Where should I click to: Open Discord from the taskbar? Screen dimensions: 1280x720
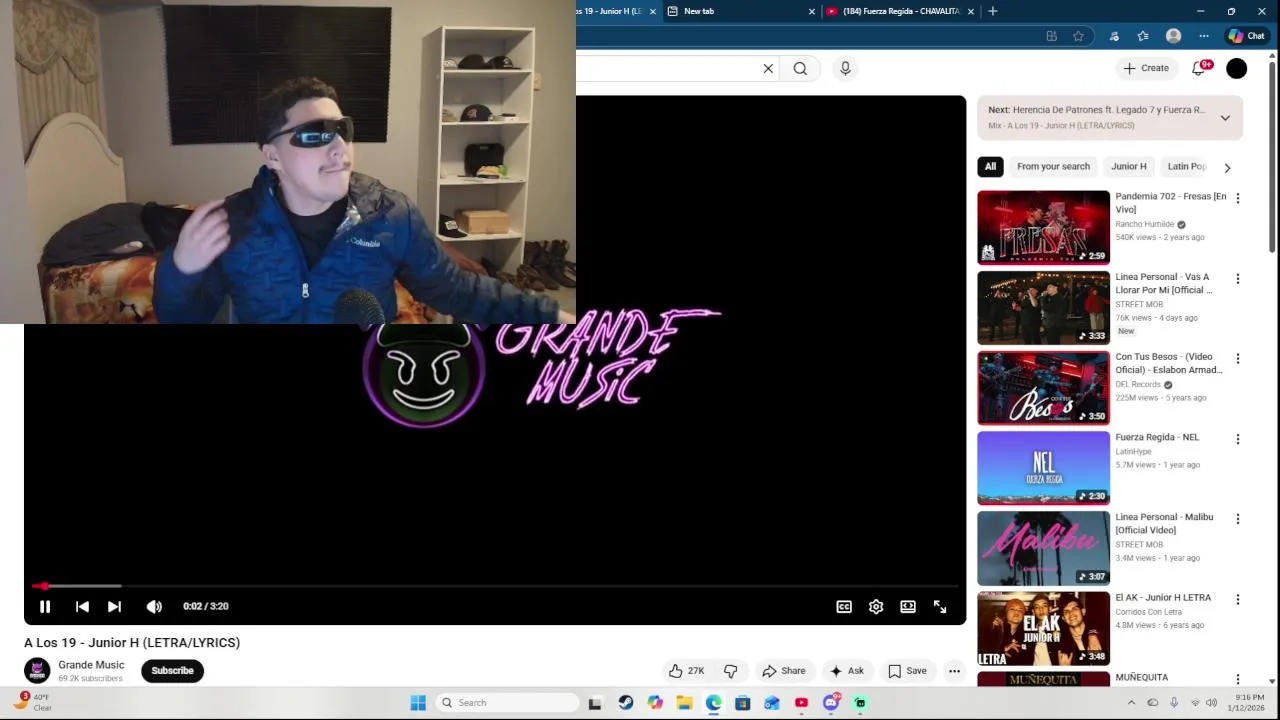coord(830,703)
